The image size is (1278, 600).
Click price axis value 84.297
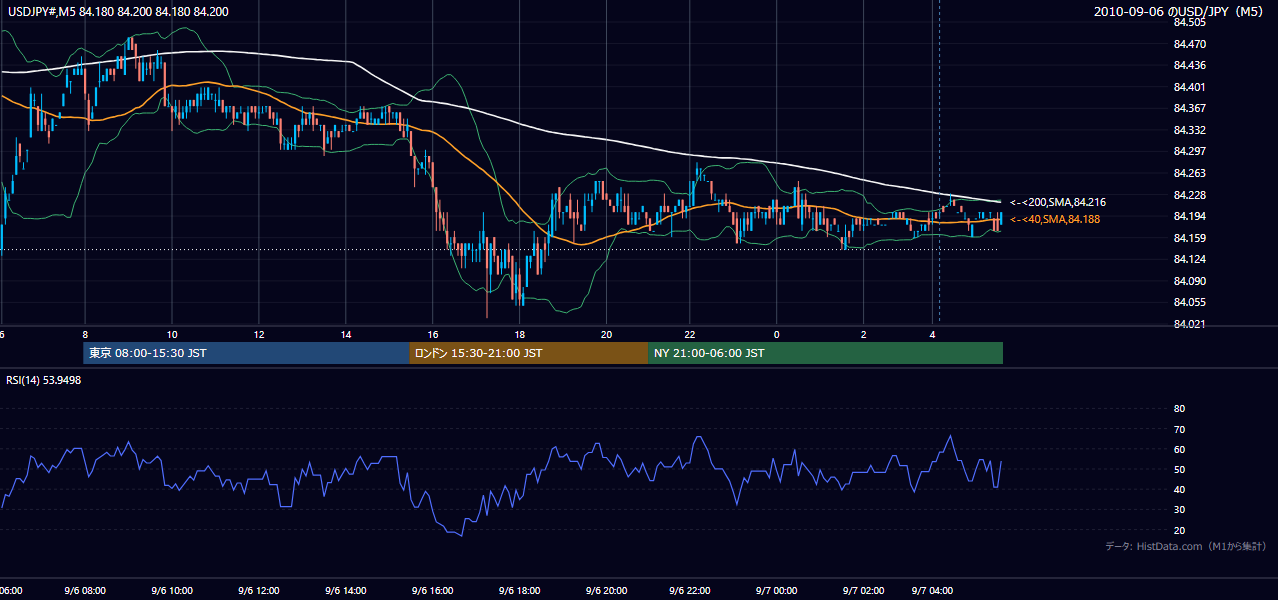(1189, 151)
